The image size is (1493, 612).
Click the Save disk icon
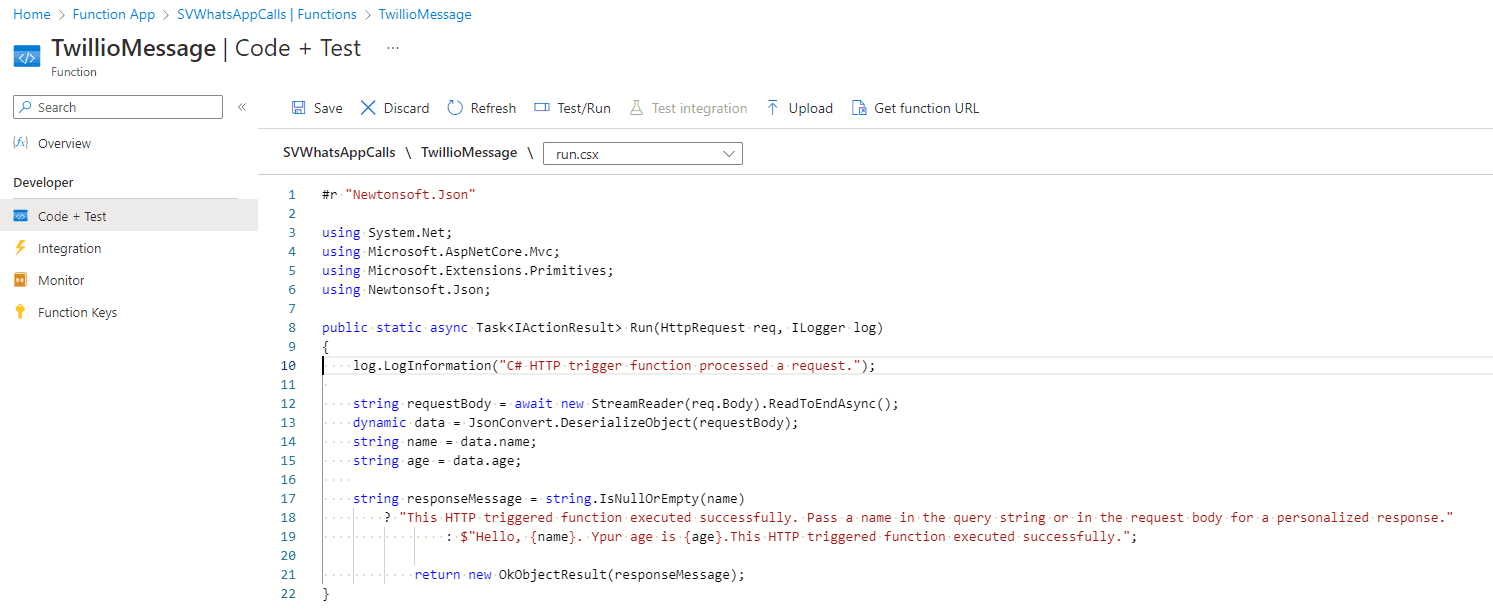tap(298, 108)
